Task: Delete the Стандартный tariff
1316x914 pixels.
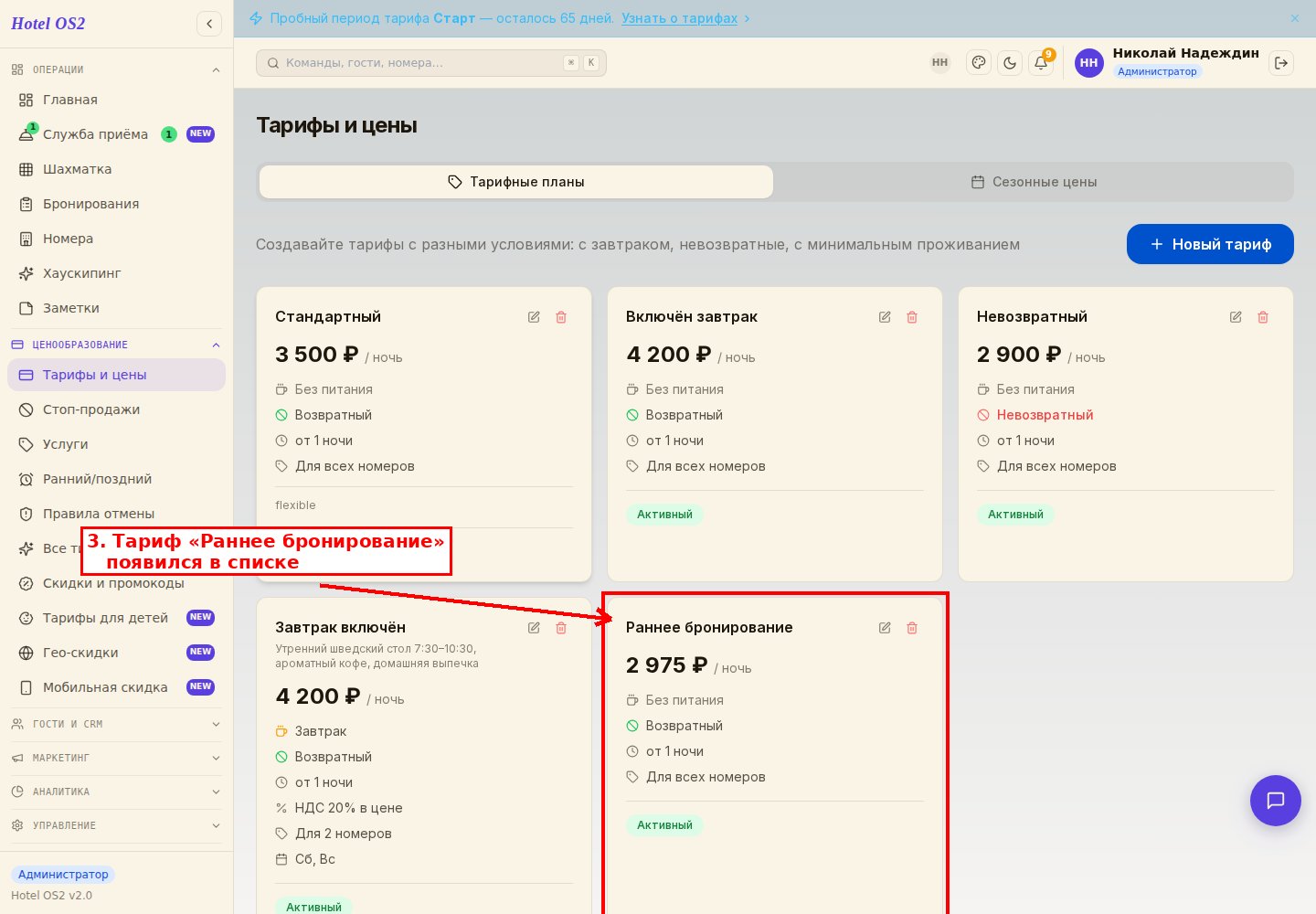Action: 561,317
